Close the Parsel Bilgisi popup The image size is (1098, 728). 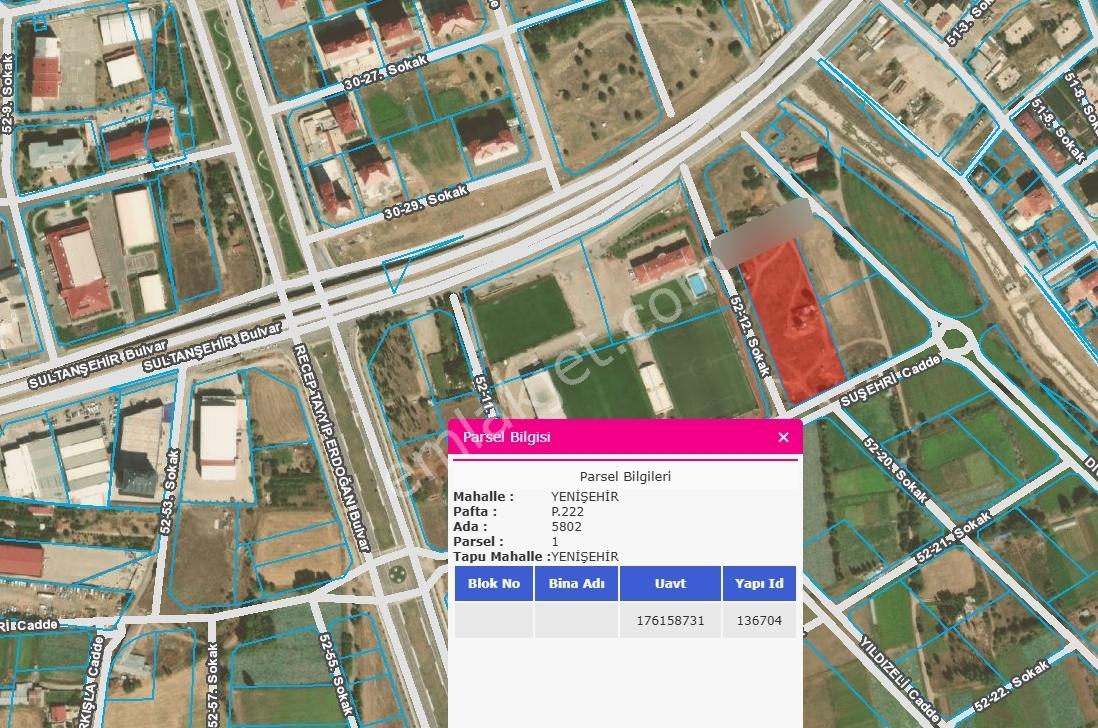pyautogui.click(x=784, y=438)
